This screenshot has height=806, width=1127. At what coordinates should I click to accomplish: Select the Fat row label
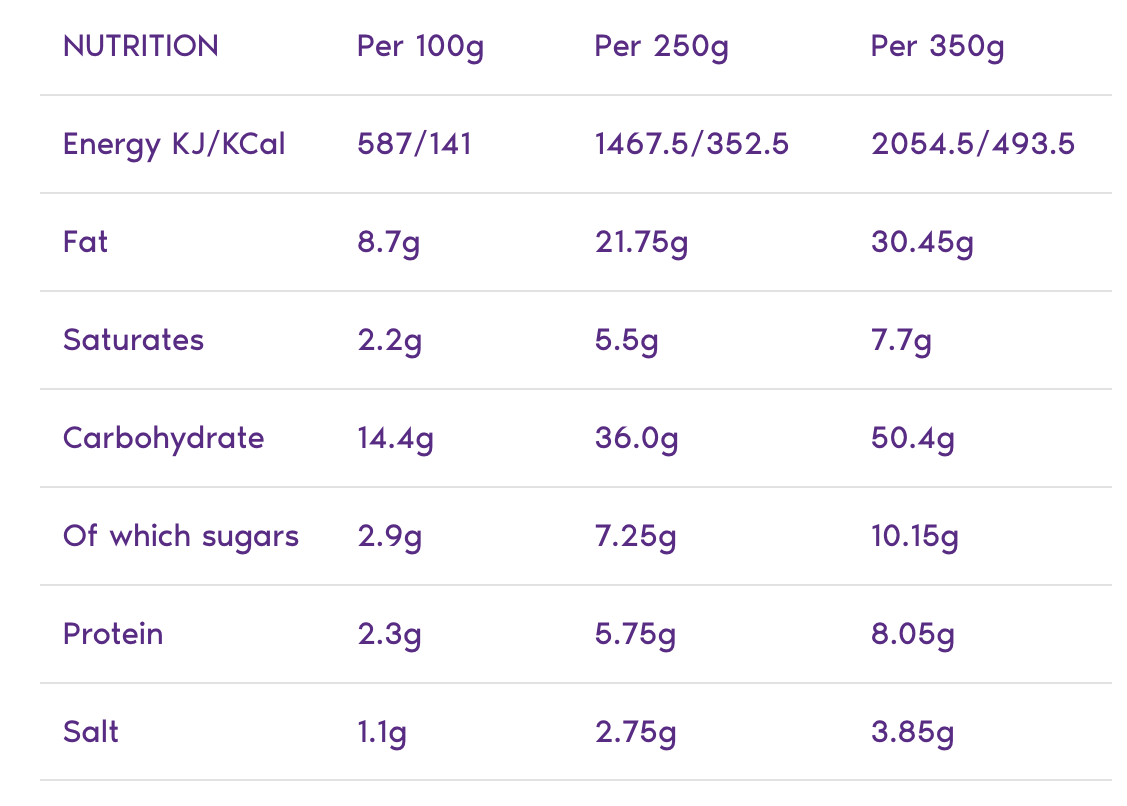click(85, 242)
